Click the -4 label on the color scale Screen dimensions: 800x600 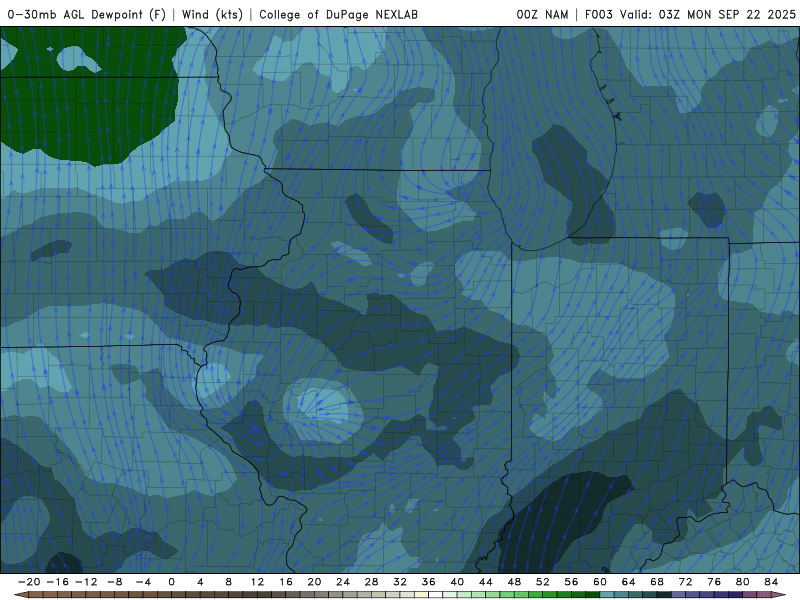(143, 582)
